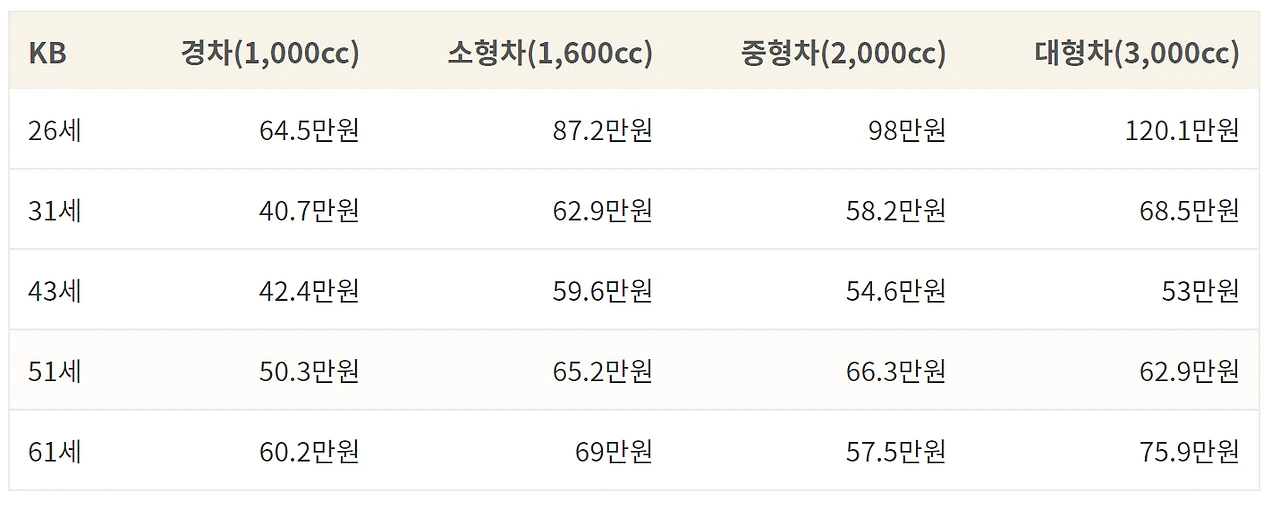1280x508 pixels.
Task: Select the 40.7만원 cell
Action: point(309,210)
